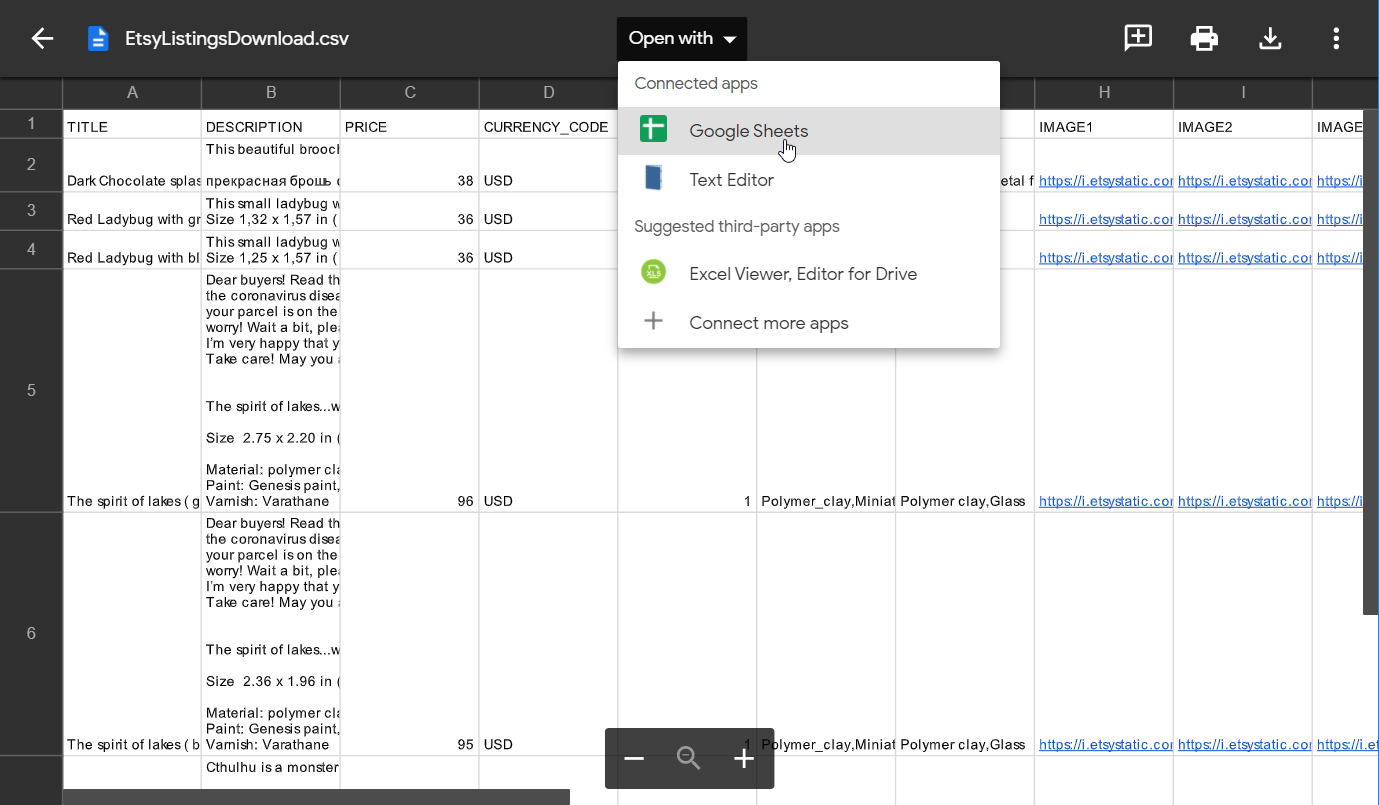Click the Excel Viewer XLS icon
This screenshot has height=805, width=1379.
pos(653,272)
